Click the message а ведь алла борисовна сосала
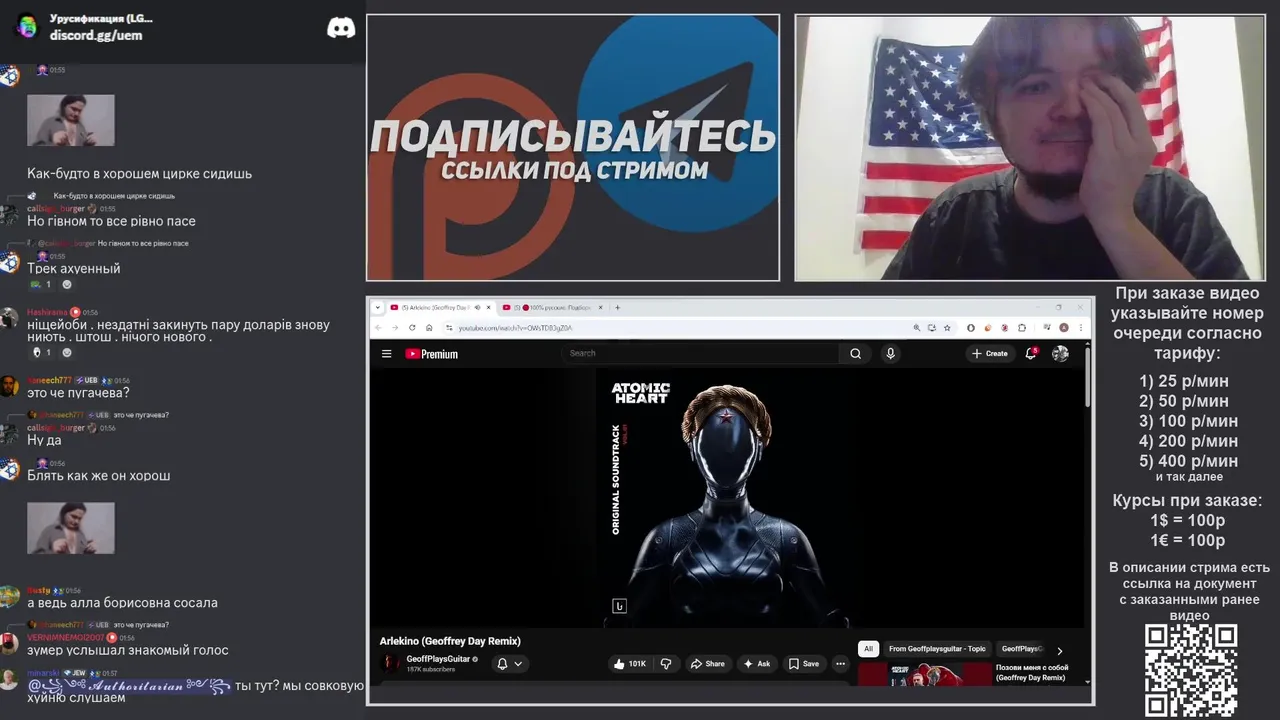The image size is (1280, 720). point(122,602)
